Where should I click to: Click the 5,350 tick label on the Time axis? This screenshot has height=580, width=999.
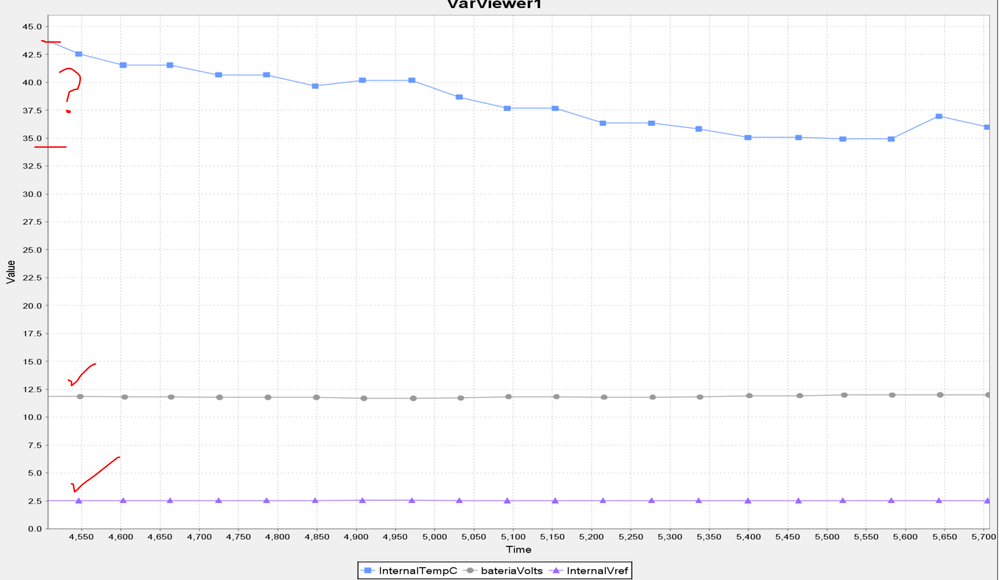[x=709, y=537]
